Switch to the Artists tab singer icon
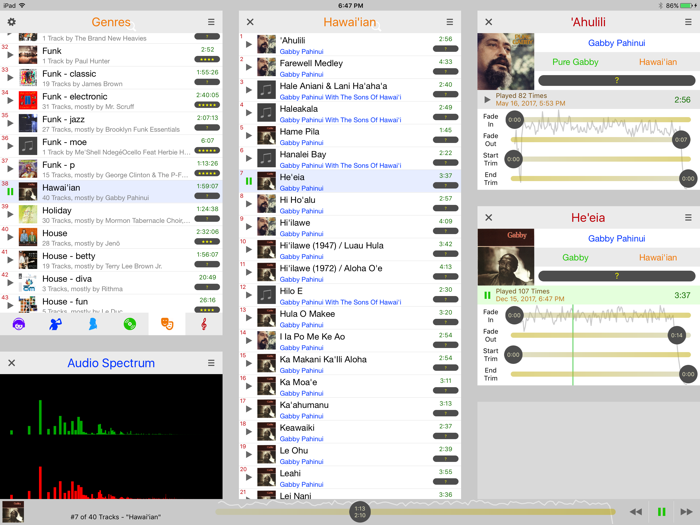 [x=55, y=324]
